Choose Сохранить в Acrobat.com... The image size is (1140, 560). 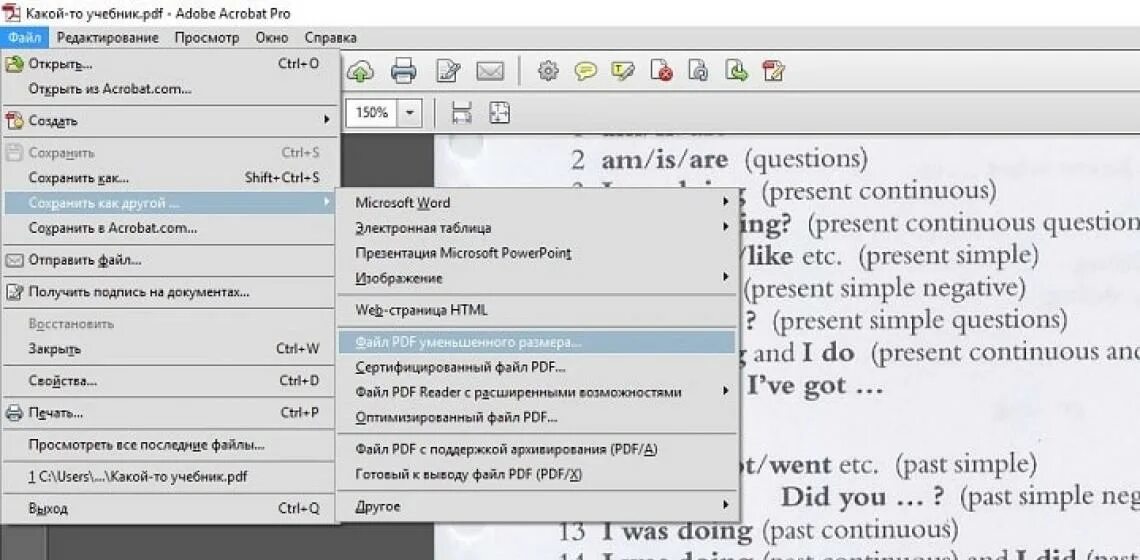(x=170, y=228)
